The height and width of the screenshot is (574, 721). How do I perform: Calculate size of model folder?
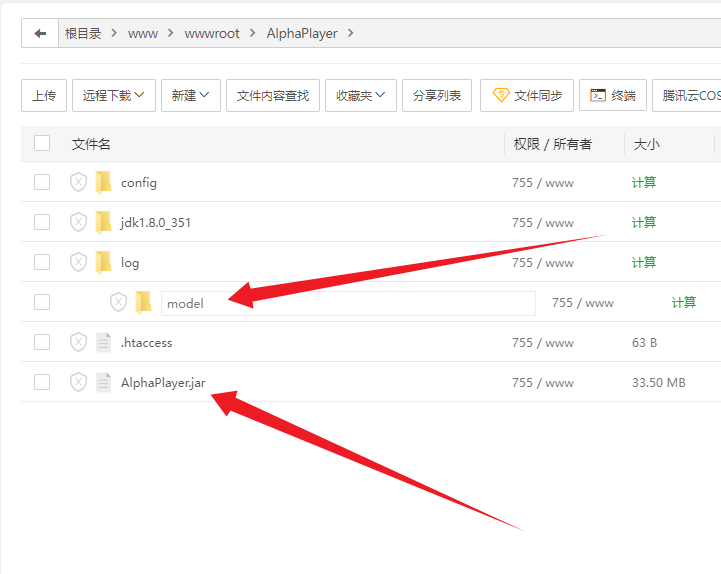(x=684, y=303)
